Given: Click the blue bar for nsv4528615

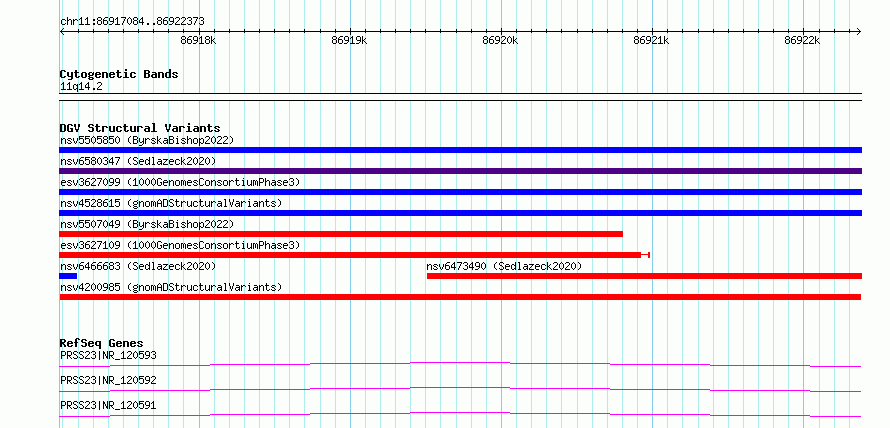Looking at the screenshot, I should pos(460,213).
